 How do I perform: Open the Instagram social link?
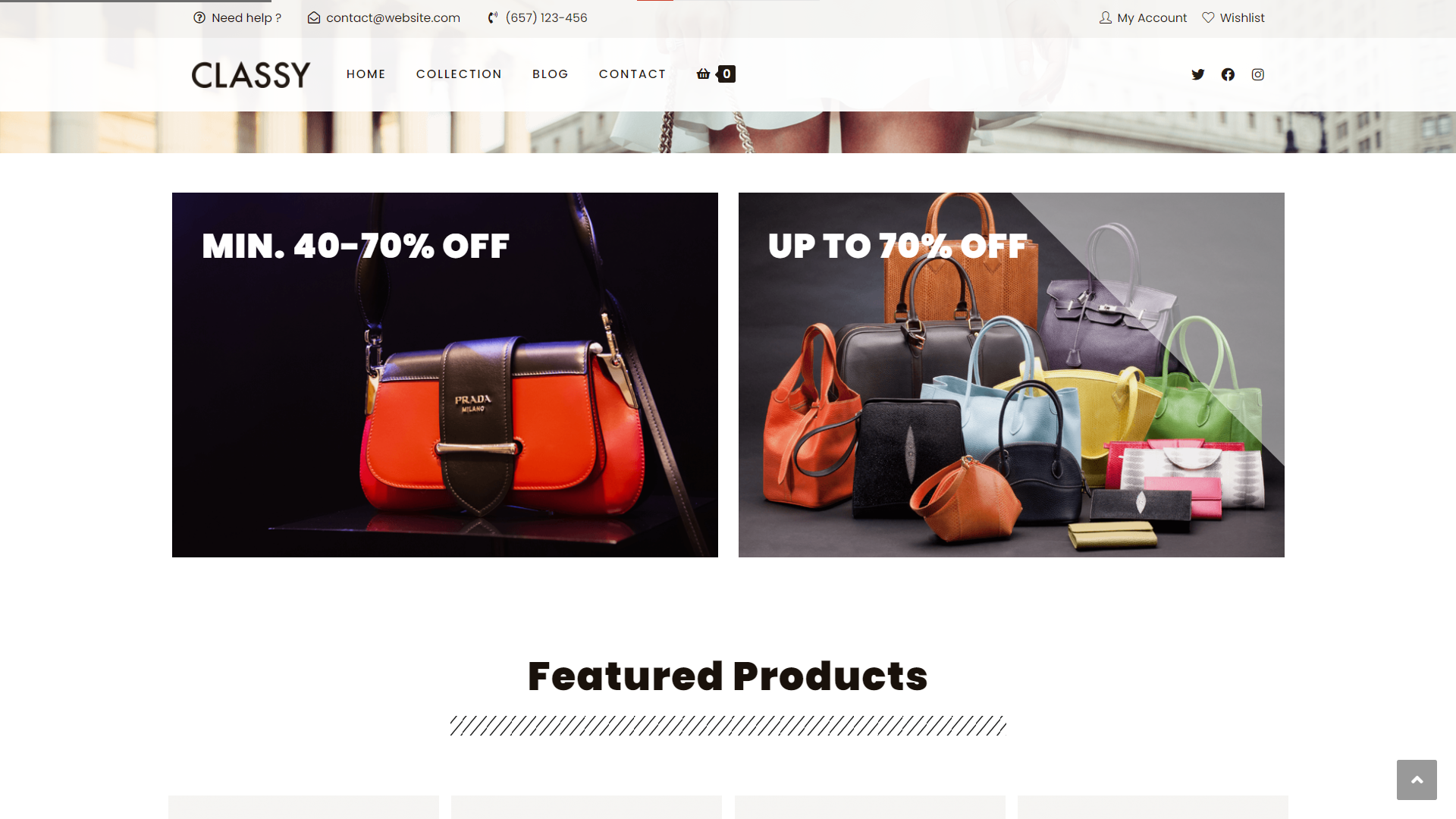coord(1258,74)
